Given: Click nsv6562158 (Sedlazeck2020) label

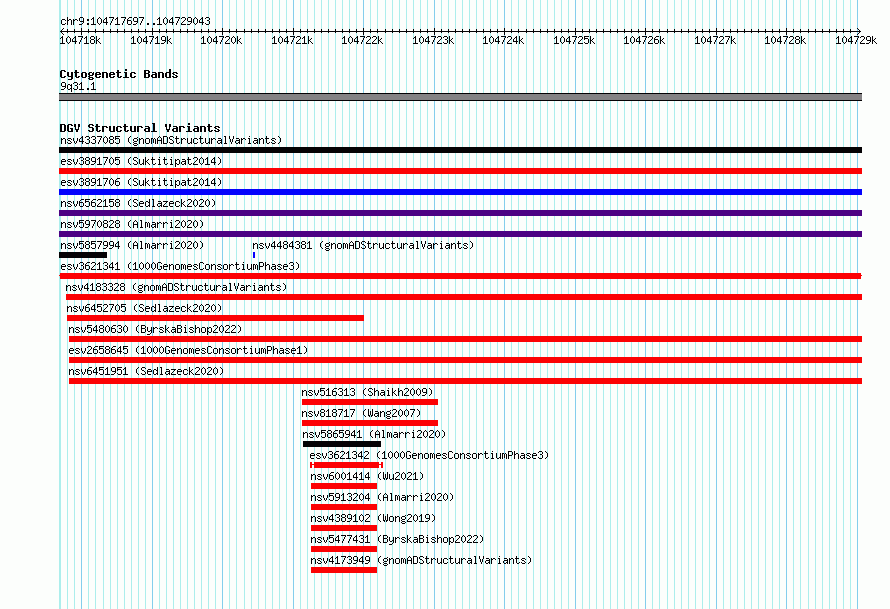Looking at the screenshot, I should pyautogui.click(x=138, y=203).
